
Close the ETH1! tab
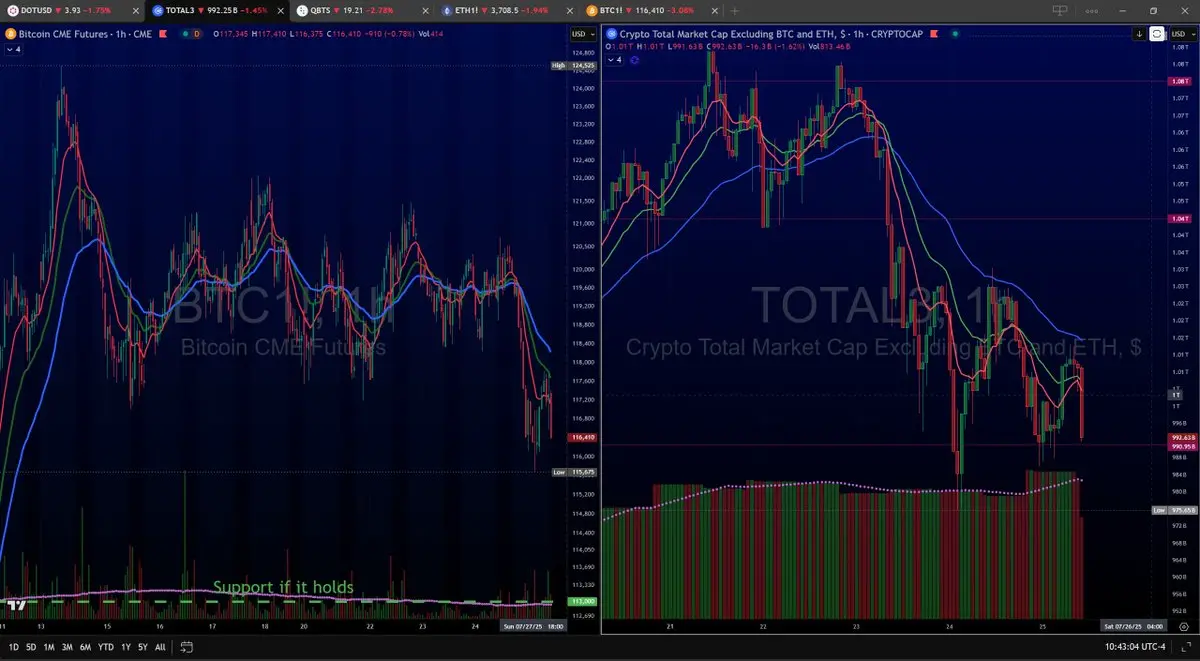(569, 10)
